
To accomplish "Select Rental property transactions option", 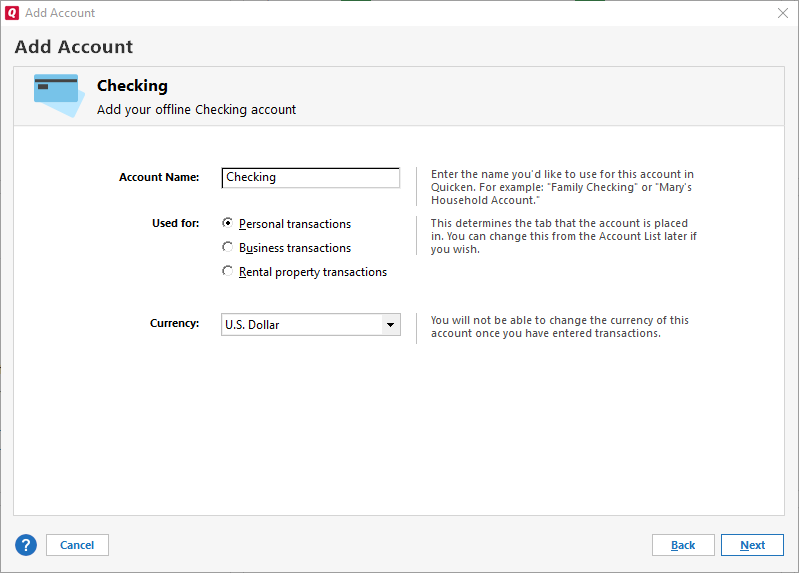I will coord(228,272).
